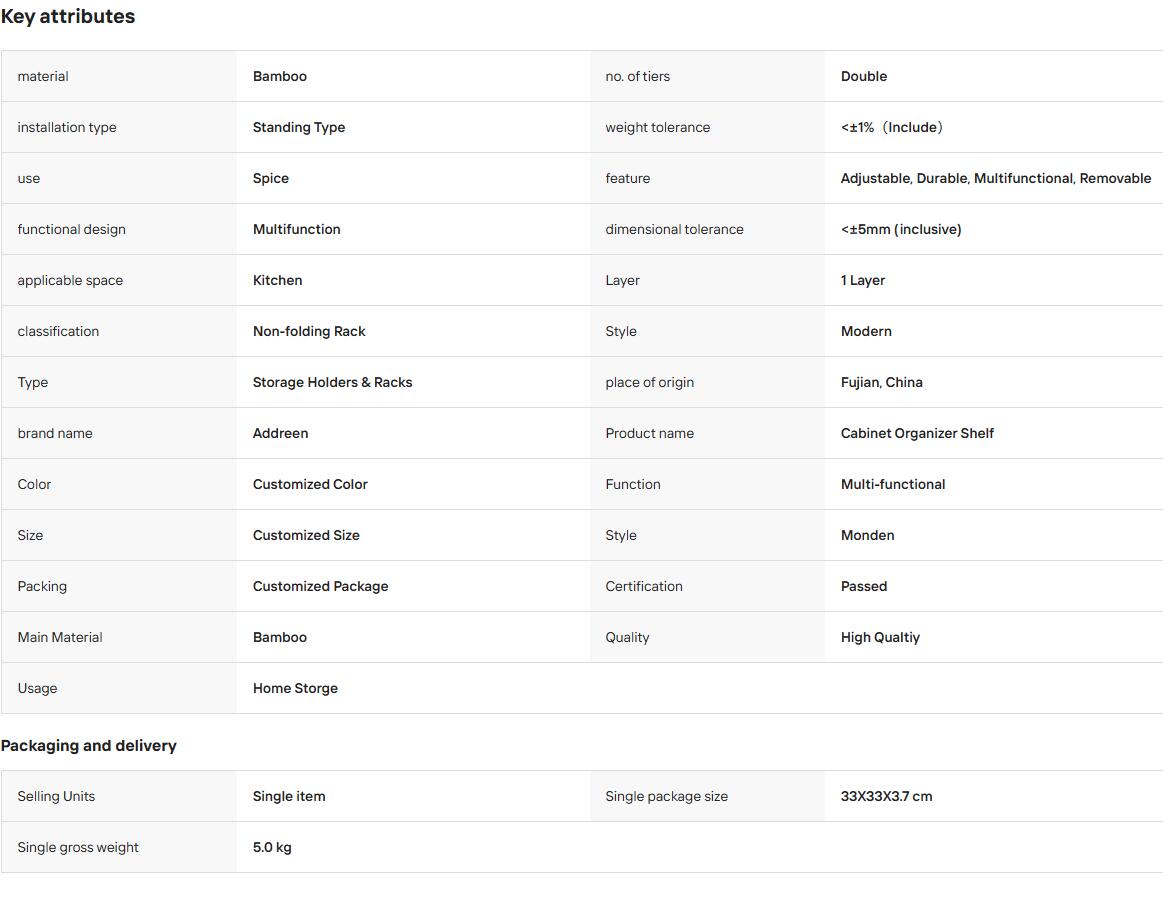Select the Non-folding Rack classification value
The height and width of the screenshot is (899, 1163).
click(x=309, y=332)
